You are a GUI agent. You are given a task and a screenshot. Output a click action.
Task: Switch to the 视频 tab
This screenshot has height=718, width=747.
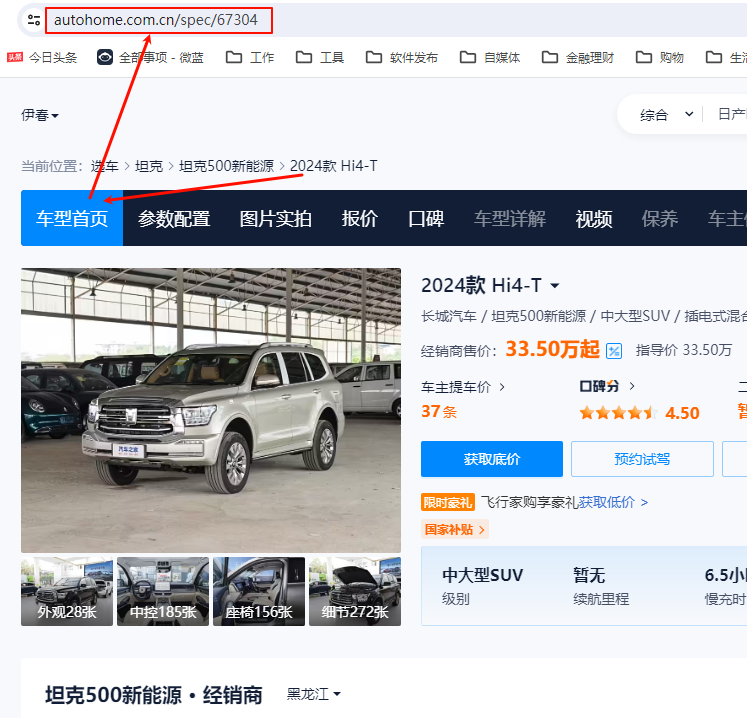coord(594,219)
